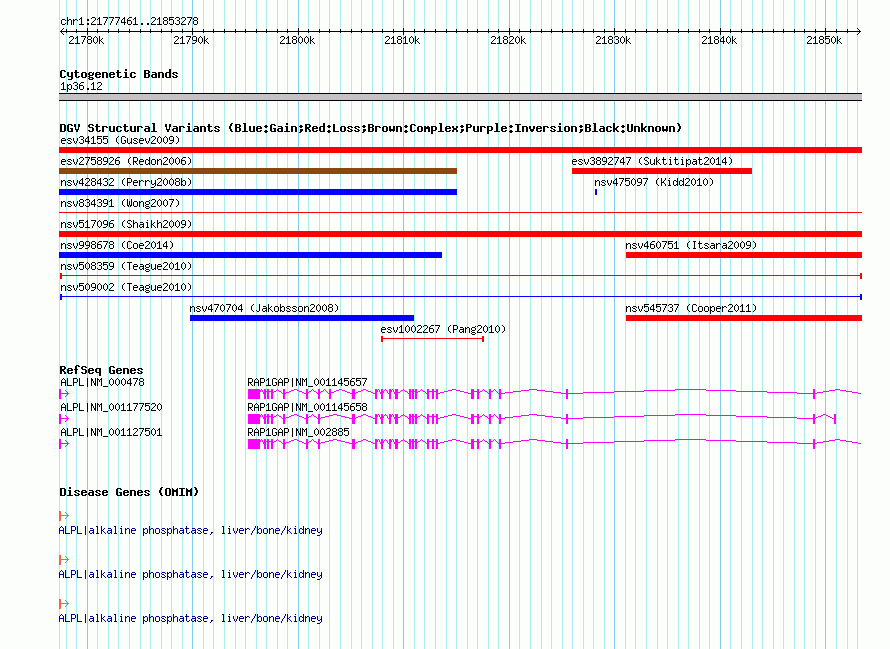The width and height of the screenshot is (890, 649).
Task: Click the nsv998678 (Coe2014) blue bar
Action: click(250, 255)
